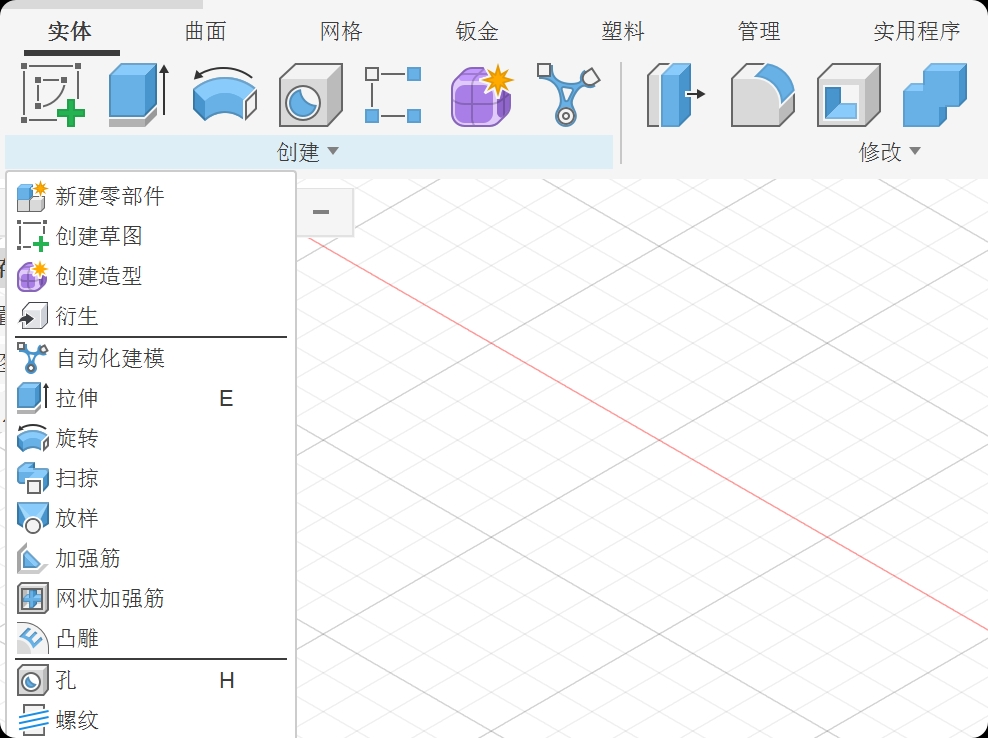Expand the 创建 dropdown menu
The width and height of the screenshot is (988, 738).
click(x=308, y=152)
